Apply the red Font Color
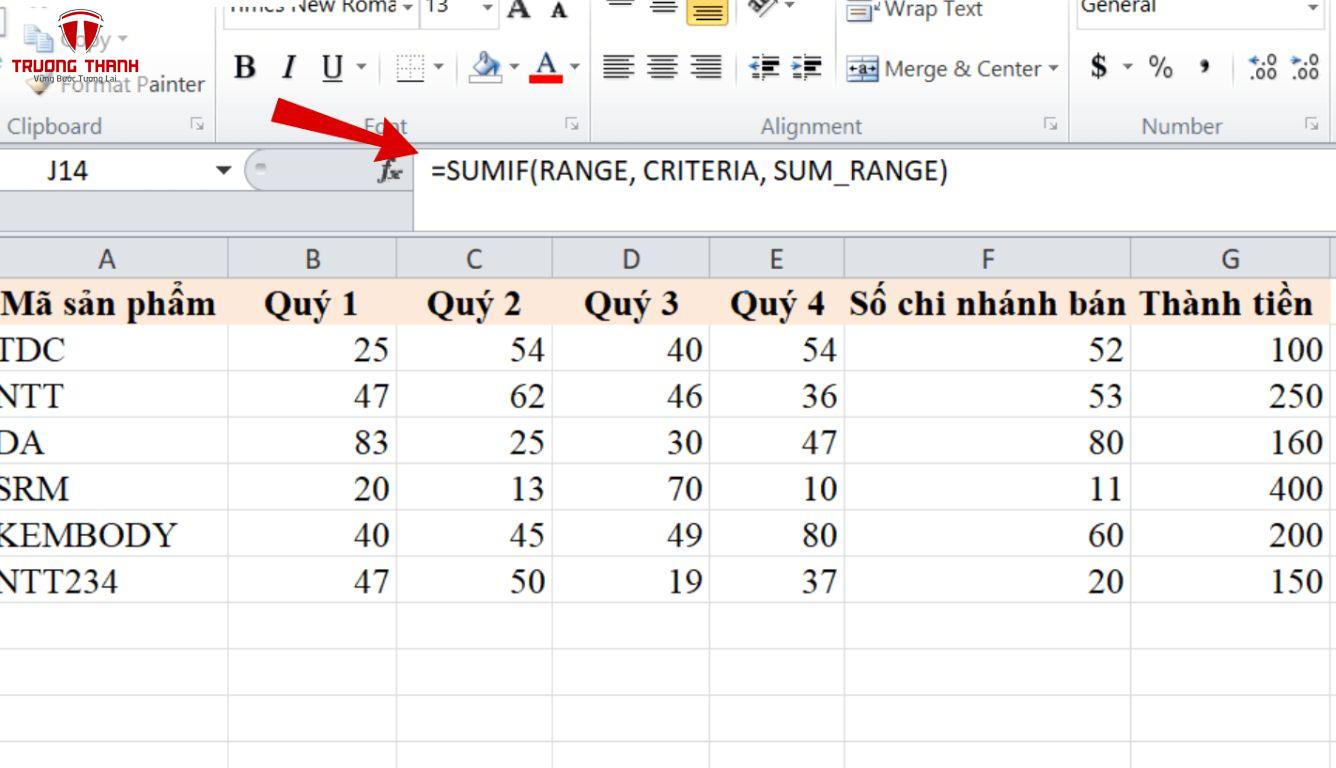This screenshot has width=1336, height=768. point(546,68)
